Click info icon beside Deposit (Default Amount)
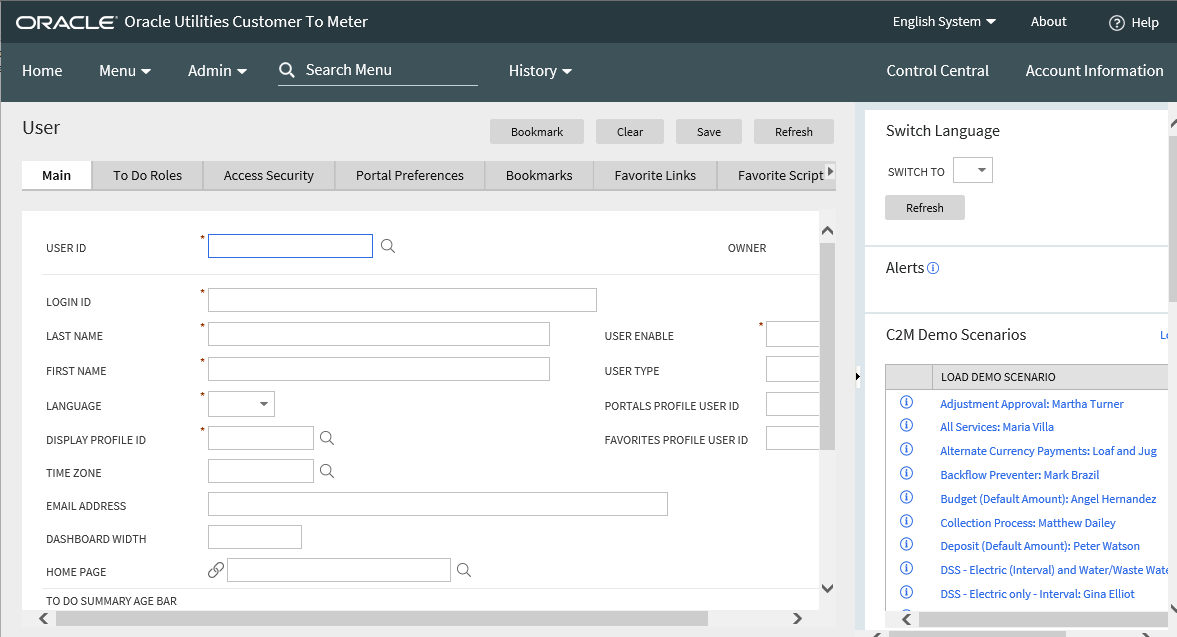The height and width of the screenshot is (637, 1177). coord(907,544)
